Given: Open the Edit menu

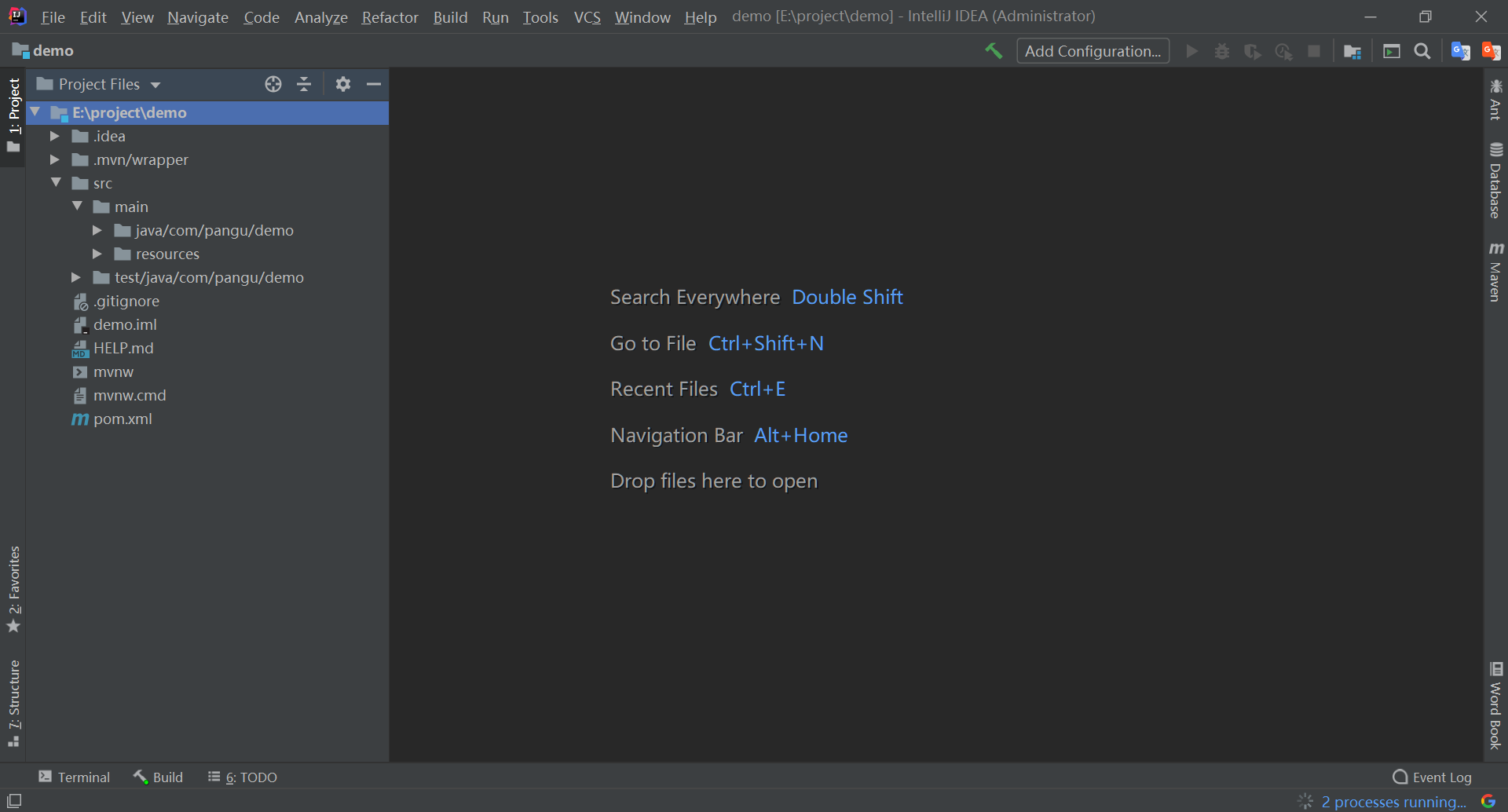Looking at the screenshot, I should point(93,16).
